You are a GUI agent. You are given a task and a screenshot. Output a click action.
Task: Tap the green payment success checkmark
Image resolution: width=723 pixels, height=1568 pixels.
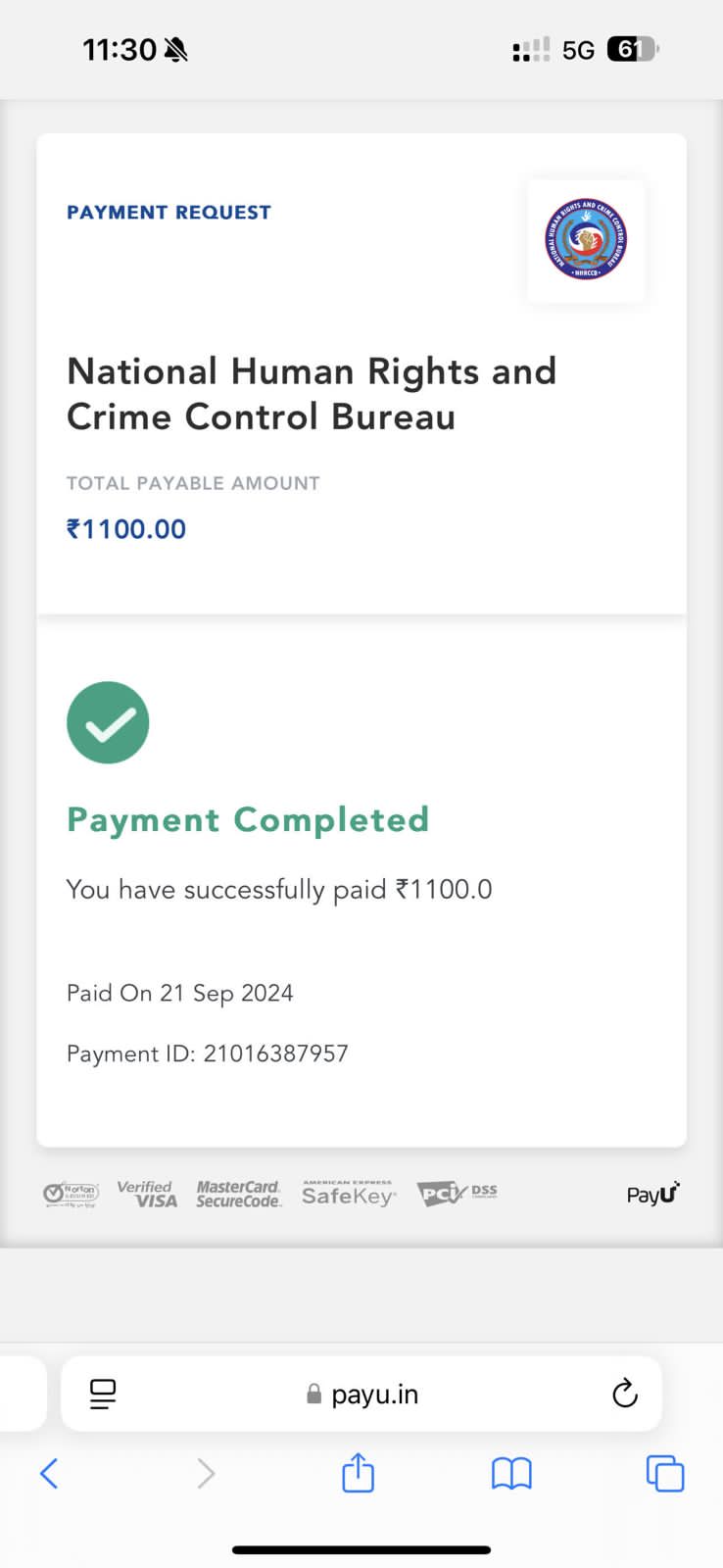pyautogui.click(x=108, y=722)
